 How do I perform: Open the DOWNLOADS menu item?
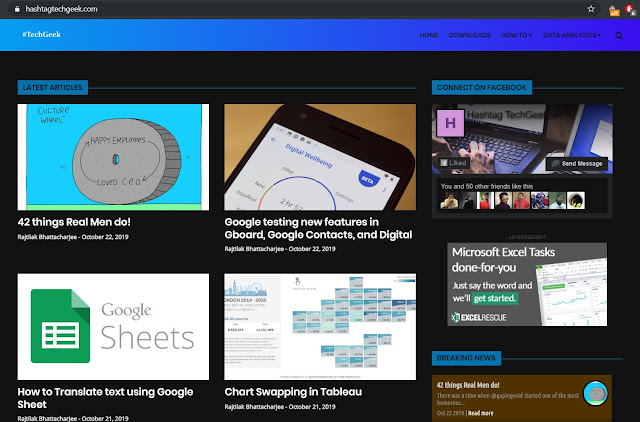[469, 35]
